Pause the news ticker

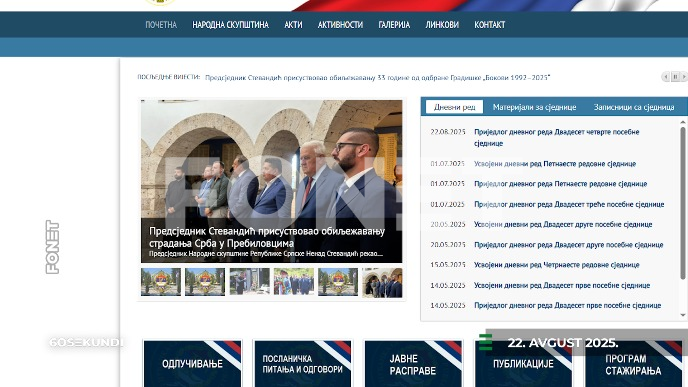(x=675, y=77)
